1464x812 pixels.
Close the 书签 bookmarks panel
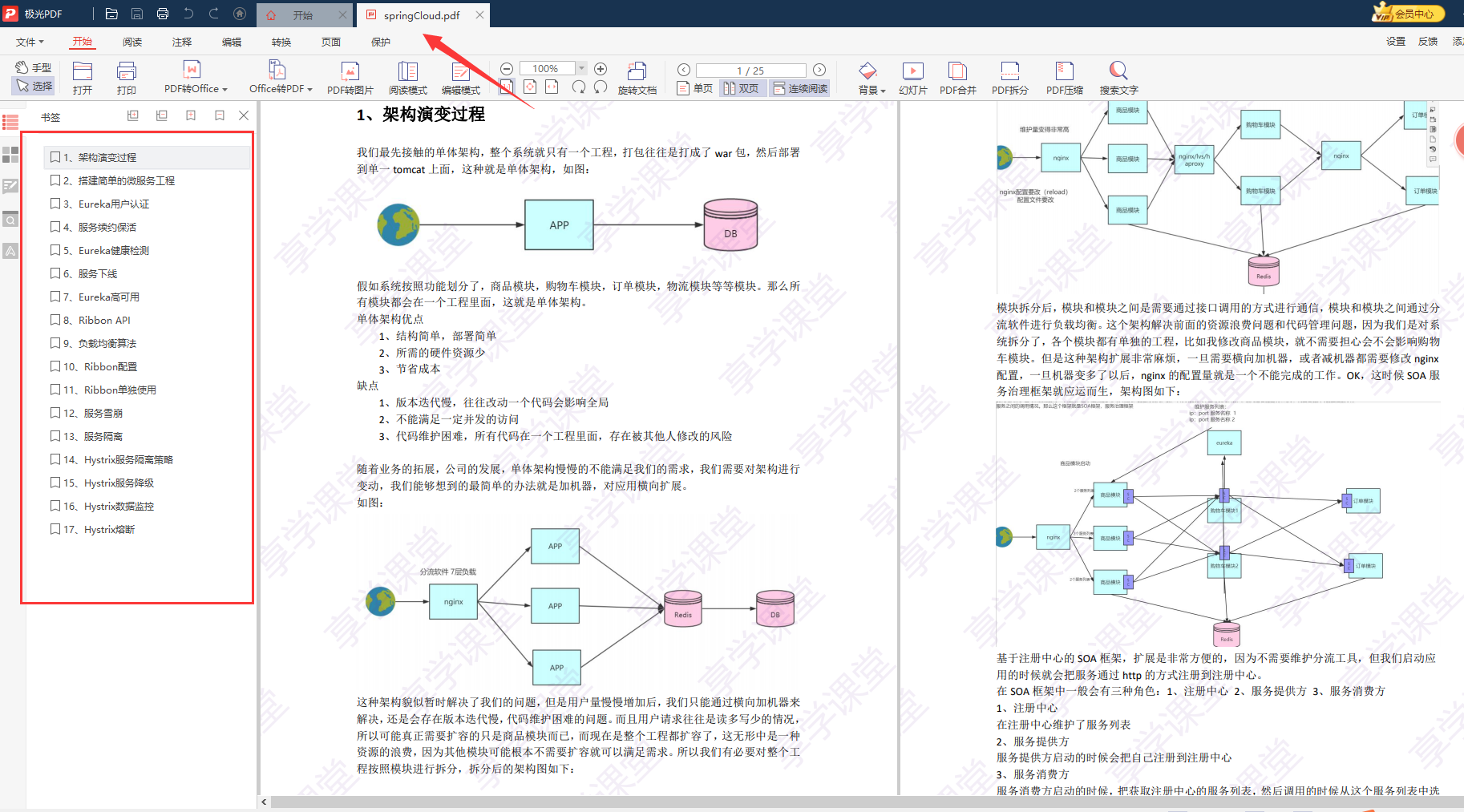(244, 115)
